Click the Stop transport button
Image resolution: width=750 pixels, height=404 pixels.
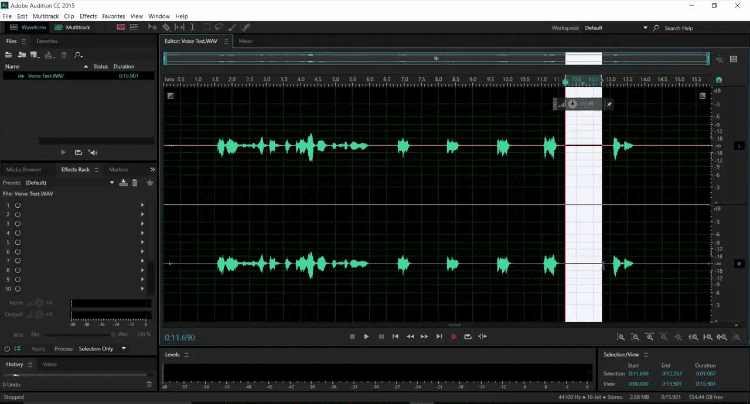pos(352,337)
